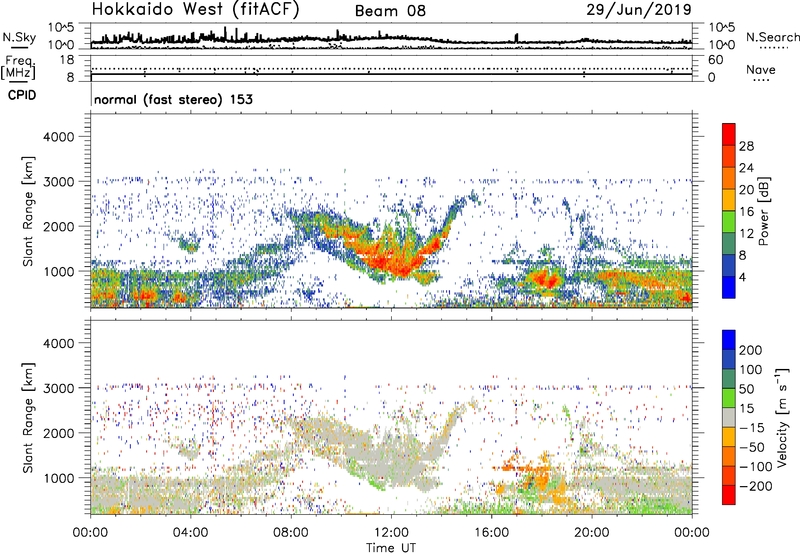The height and width of the screenshot is (554, 800).
Task: Click the '2000' tick of velocity panel
Action: click(58, 433)
